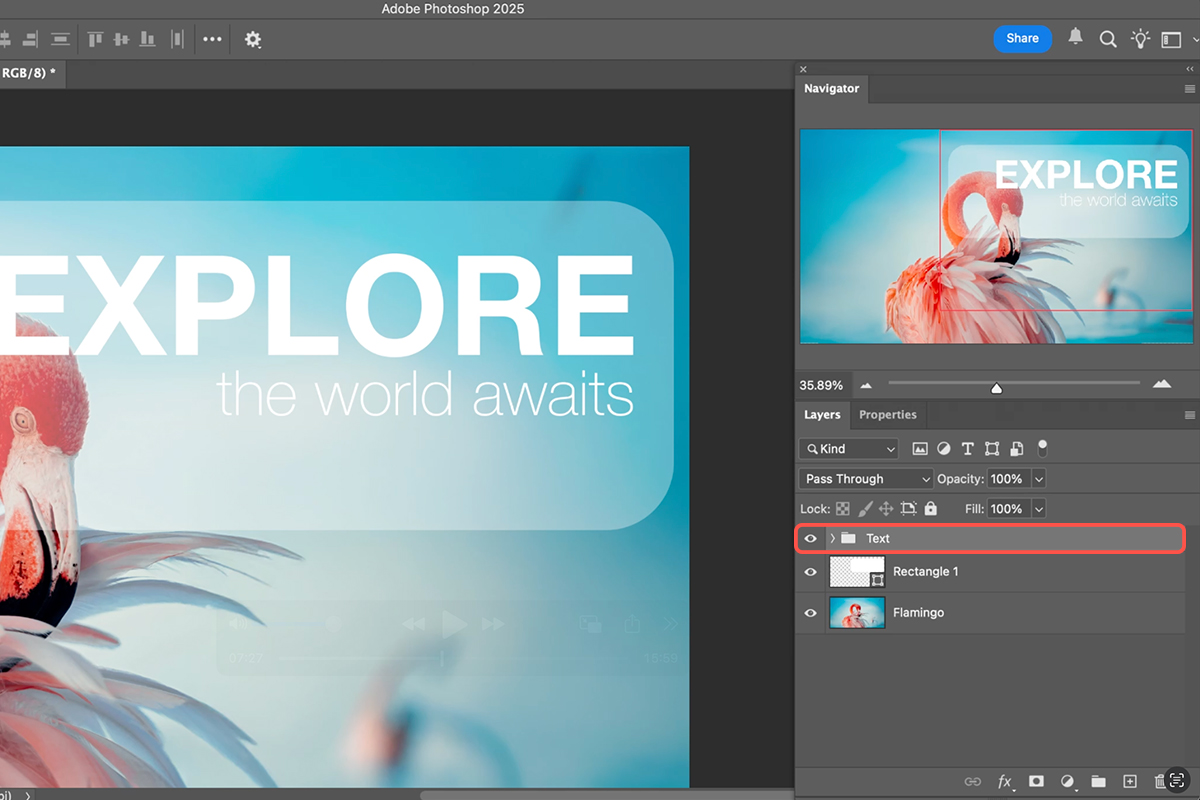Screen dimensions: 1200x800
Task: Select the Navigator panel tab
Action: point(831,89)
